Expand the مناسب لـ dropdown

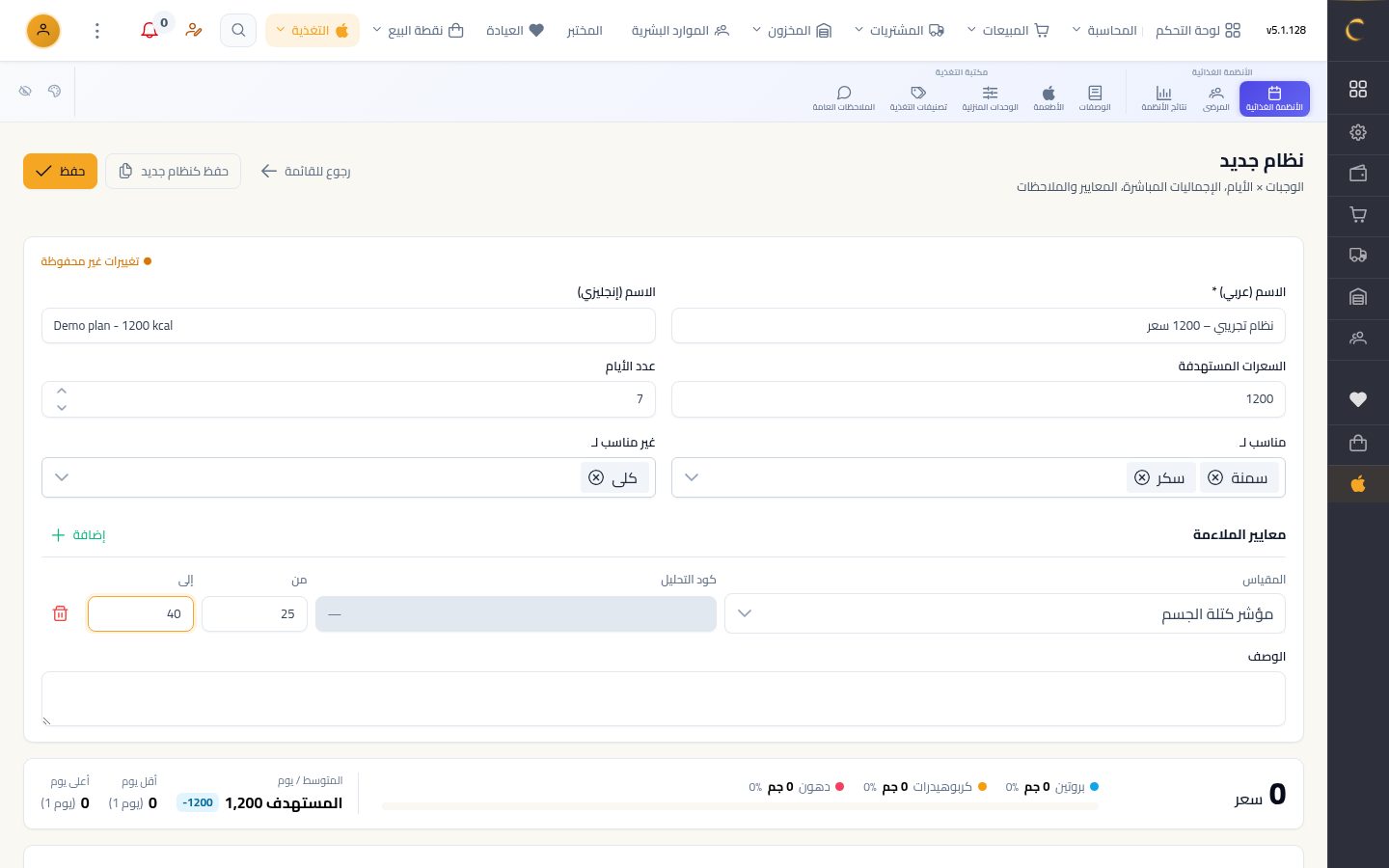coord(692,477)
